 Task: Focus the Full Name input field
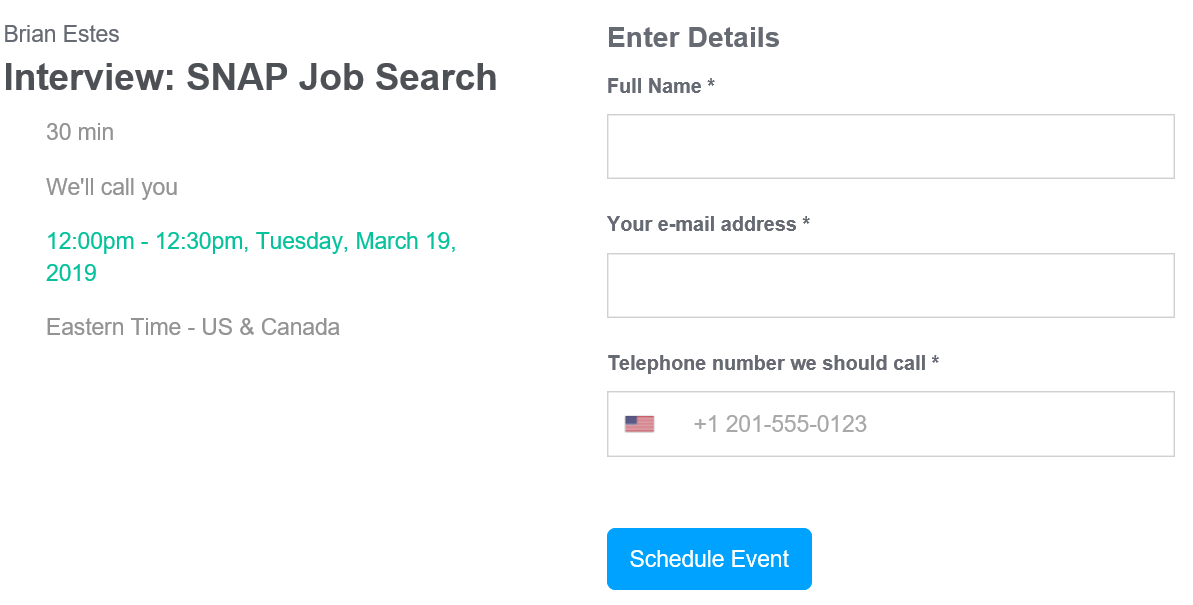(890, 147)
